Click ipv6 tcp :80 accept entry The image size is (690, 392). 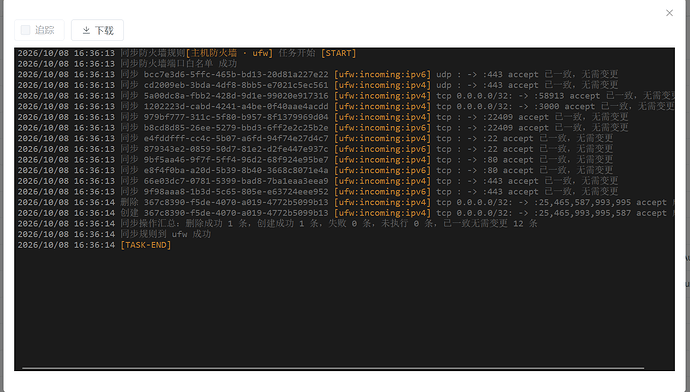click(x=508, y=170)
